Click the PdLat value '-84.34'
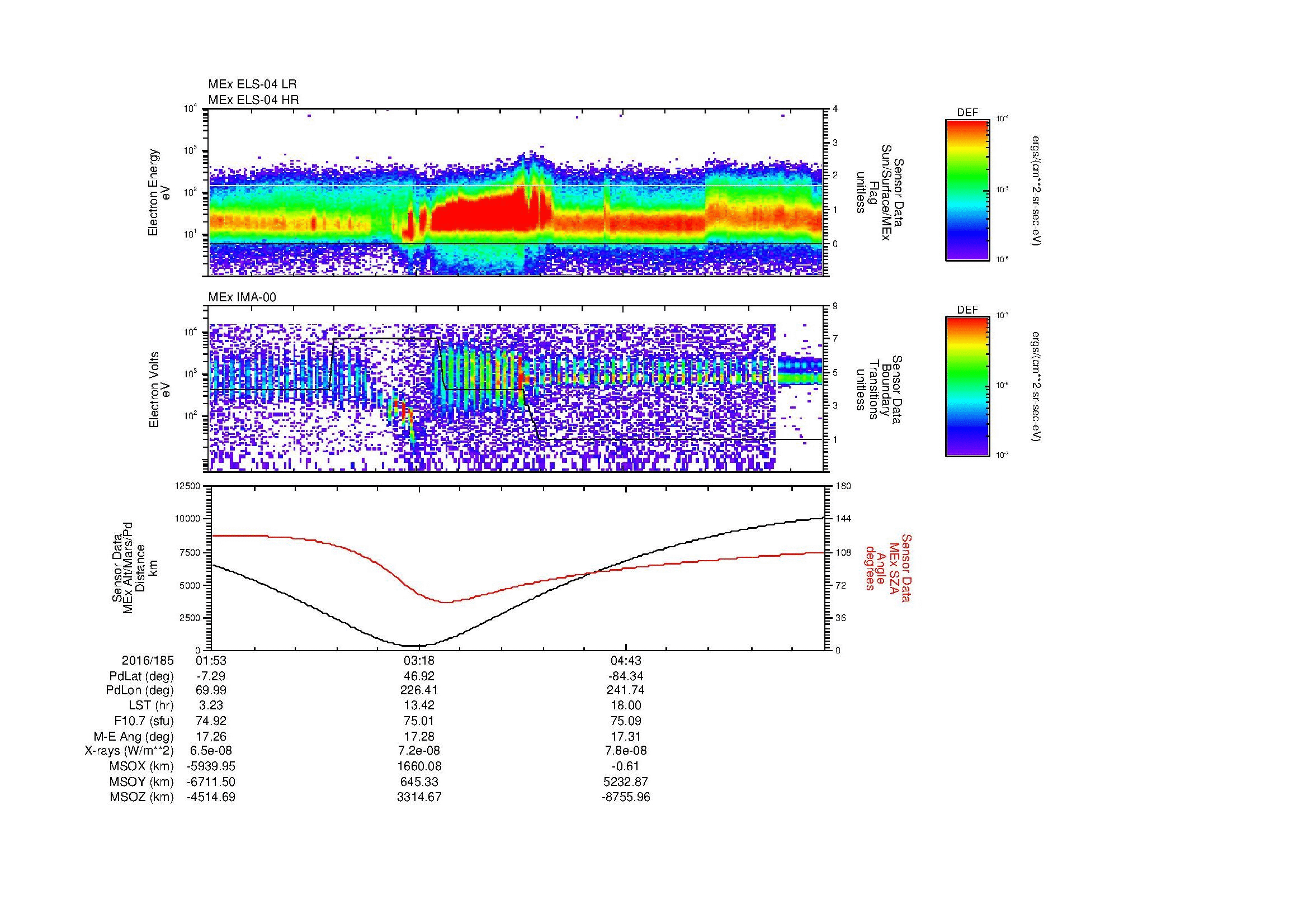1308x924 pixels. point(626,676)
